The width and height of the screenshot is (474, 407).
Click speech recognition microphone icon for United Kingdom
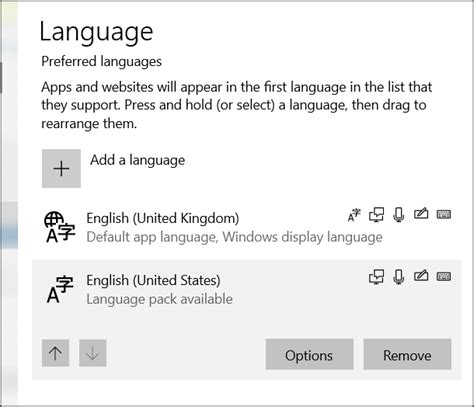click(399, 215)
